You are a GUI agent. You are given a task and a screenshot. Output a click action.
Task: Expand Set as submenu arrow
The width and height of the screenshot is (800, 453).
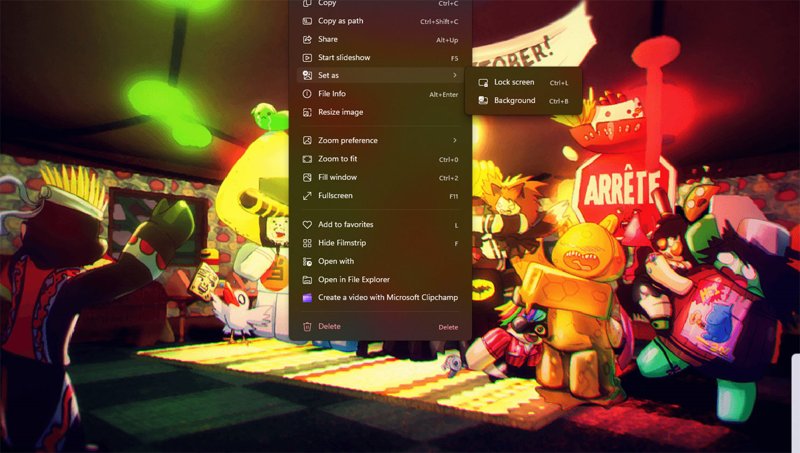[455, 75]
